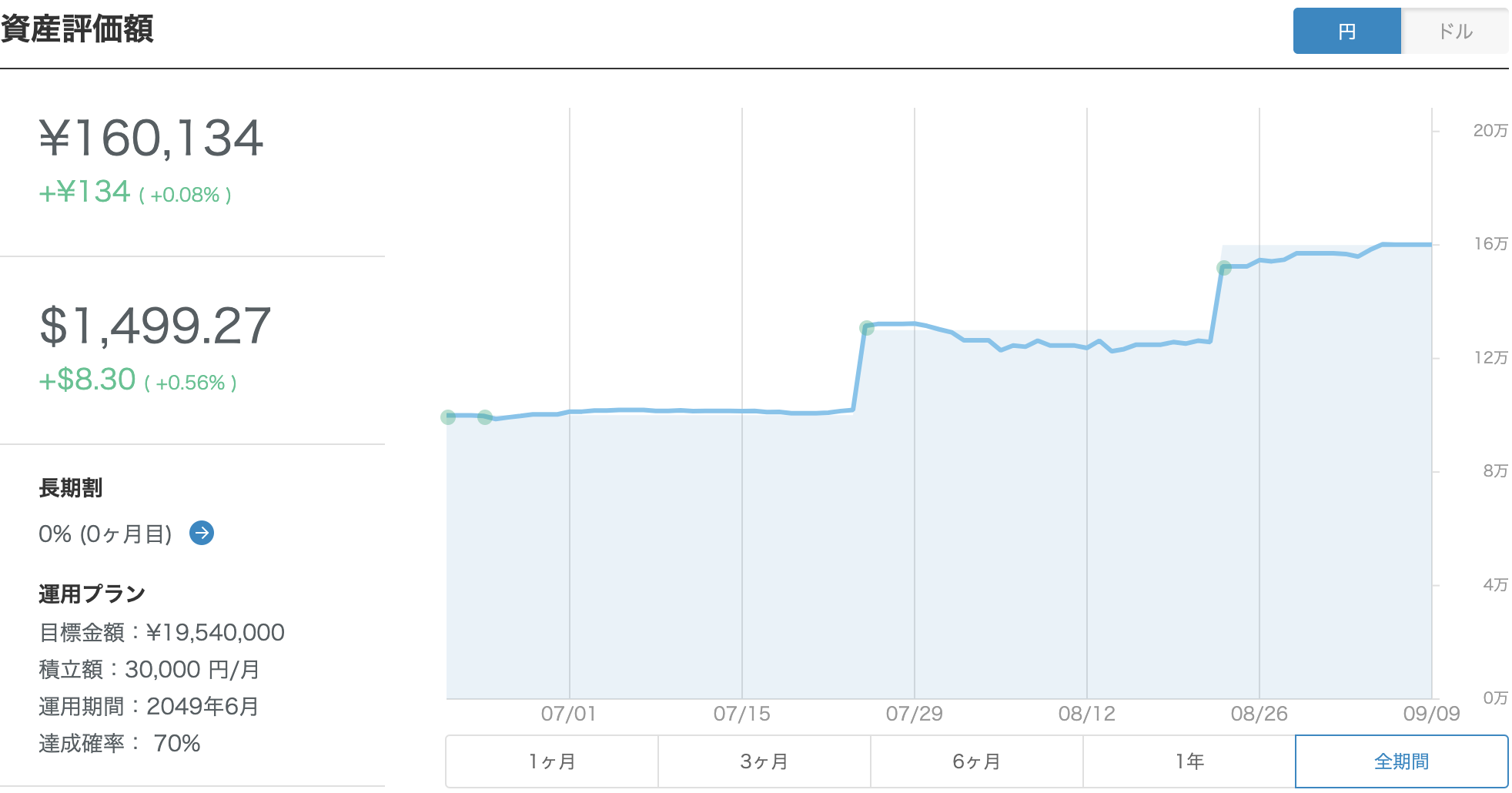This screenshot has width=1512, height=793.
Task: Select the 1年 period tab
Action: click(1189, 761)
